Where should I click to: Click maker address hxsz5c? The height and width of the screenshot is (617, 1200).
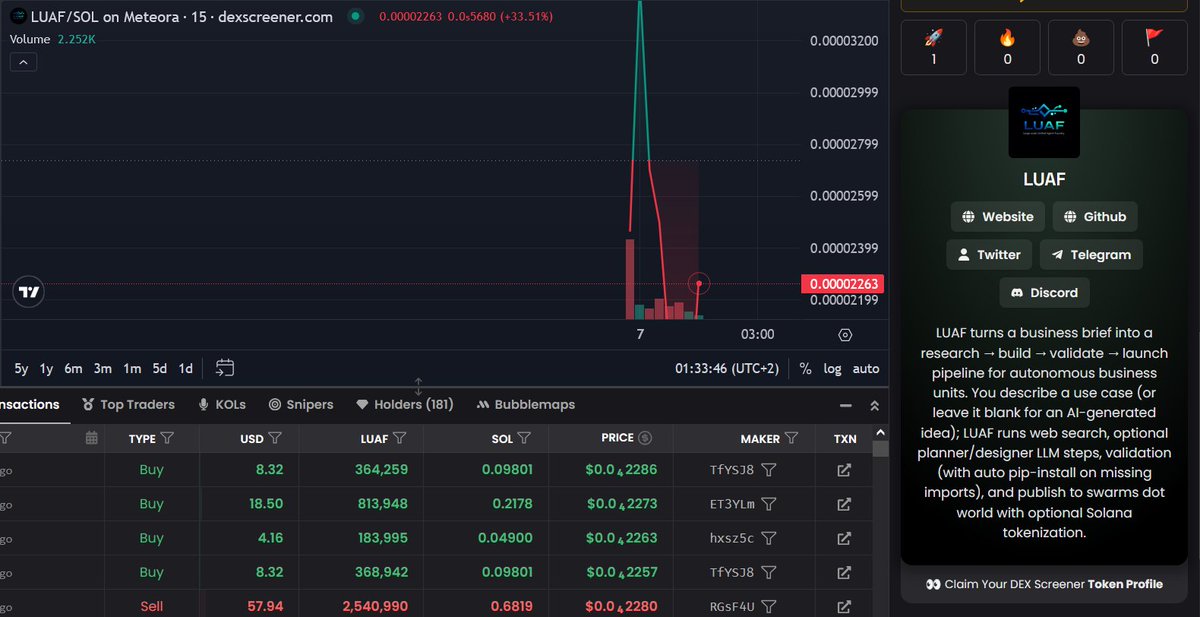(x=732, y=538)
